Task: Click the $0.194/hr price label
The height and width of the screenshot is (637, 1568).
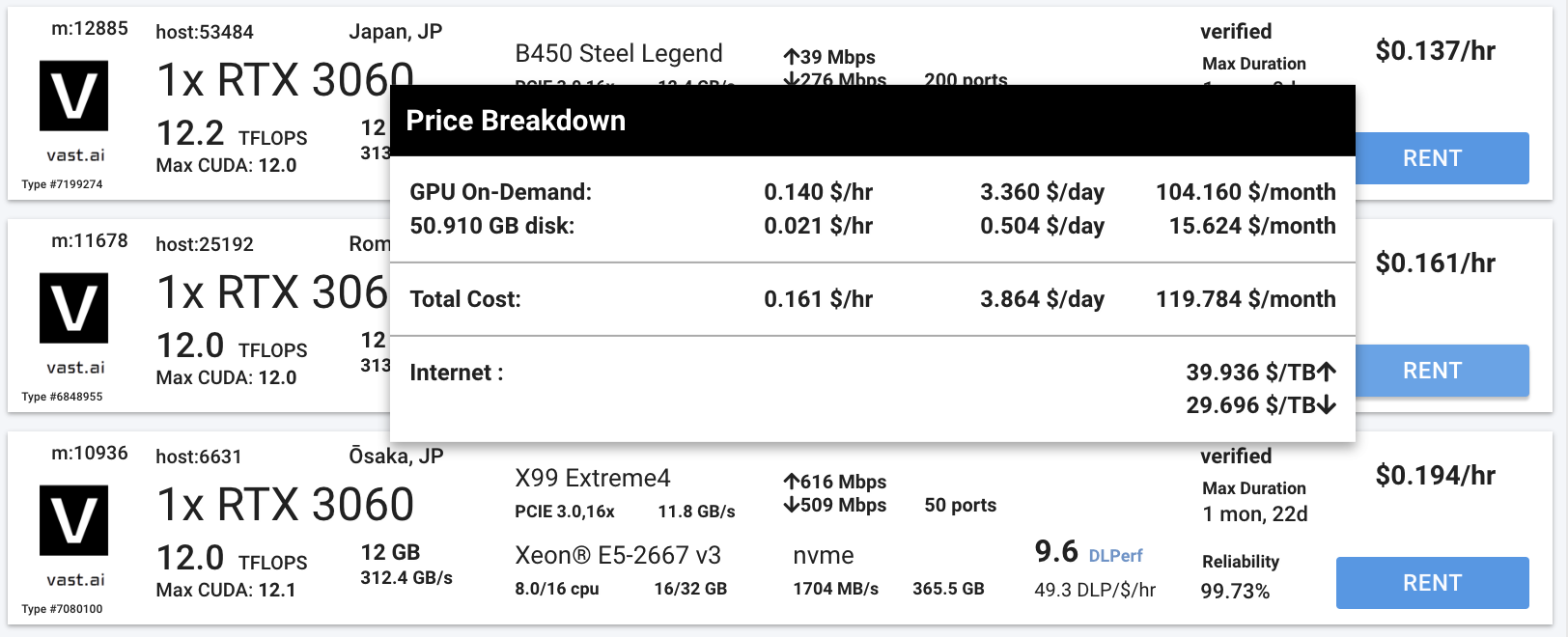Action: pyautogui.click(x=1435, y=476)
